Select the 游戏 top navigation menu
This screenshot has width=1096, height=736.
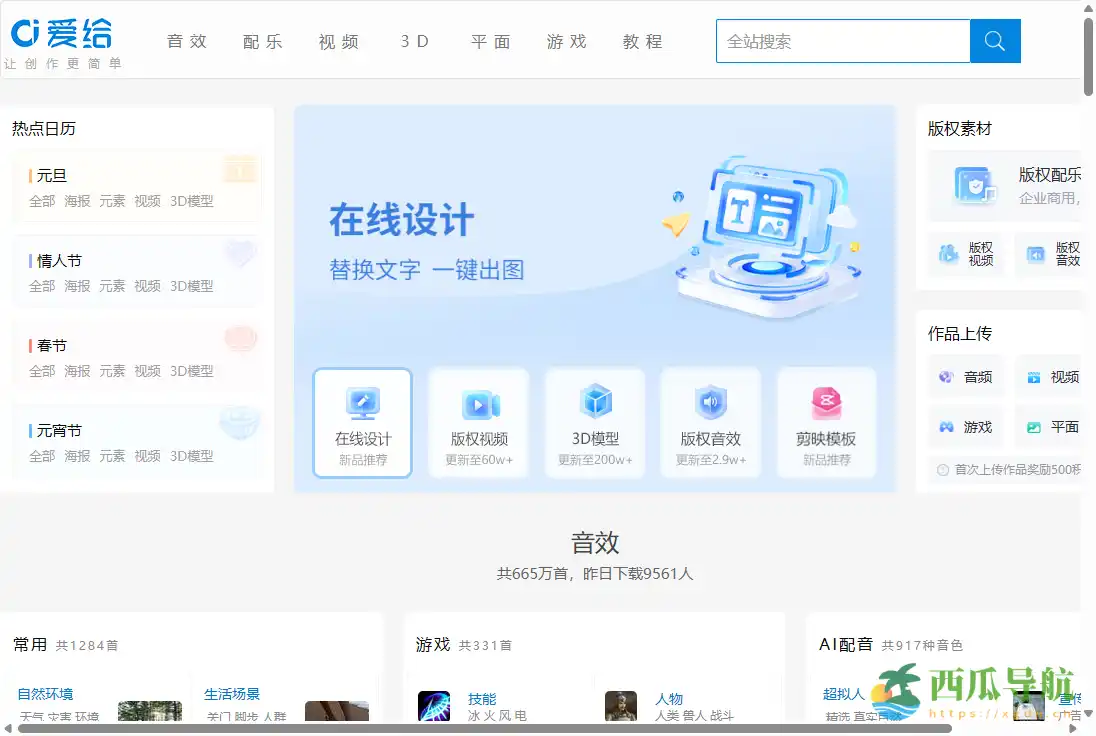567,41
